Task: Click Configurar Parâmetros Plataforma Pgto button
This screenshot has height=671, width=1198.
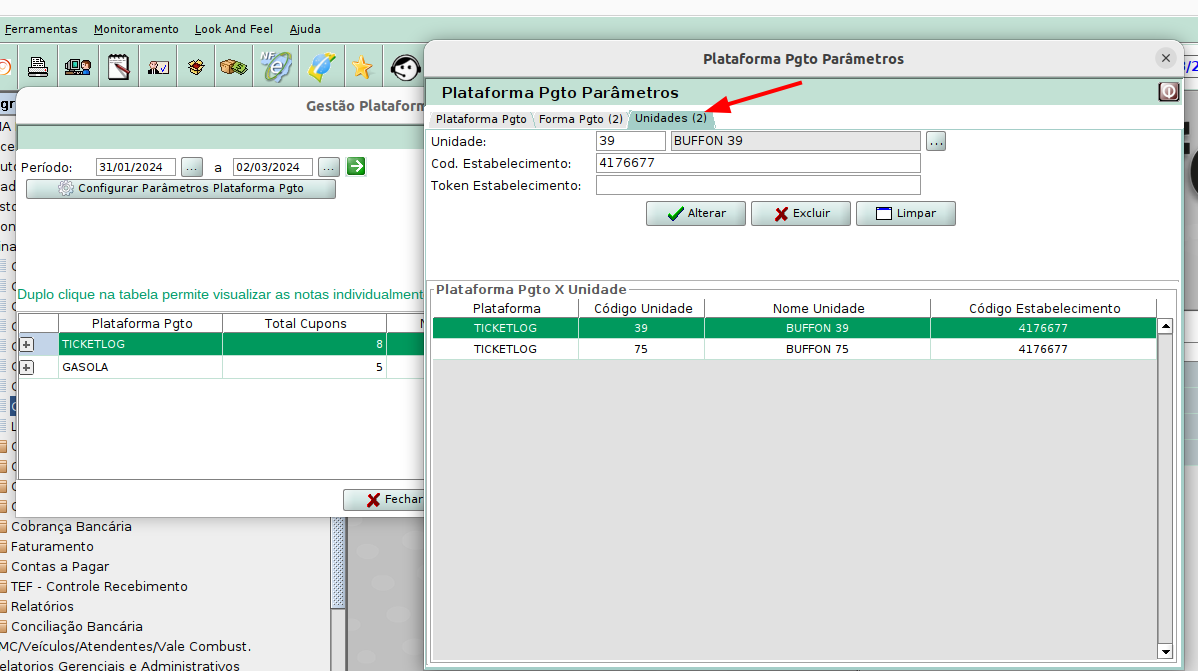Action: (181, 188)
